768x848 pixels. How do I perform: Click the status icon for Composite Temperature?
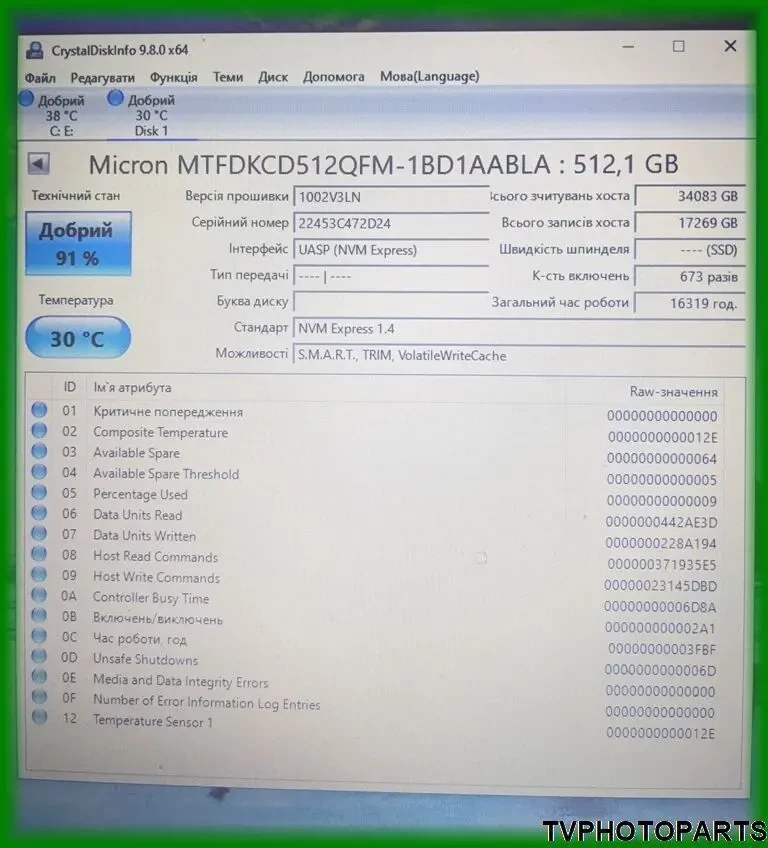tap(39, 430)
